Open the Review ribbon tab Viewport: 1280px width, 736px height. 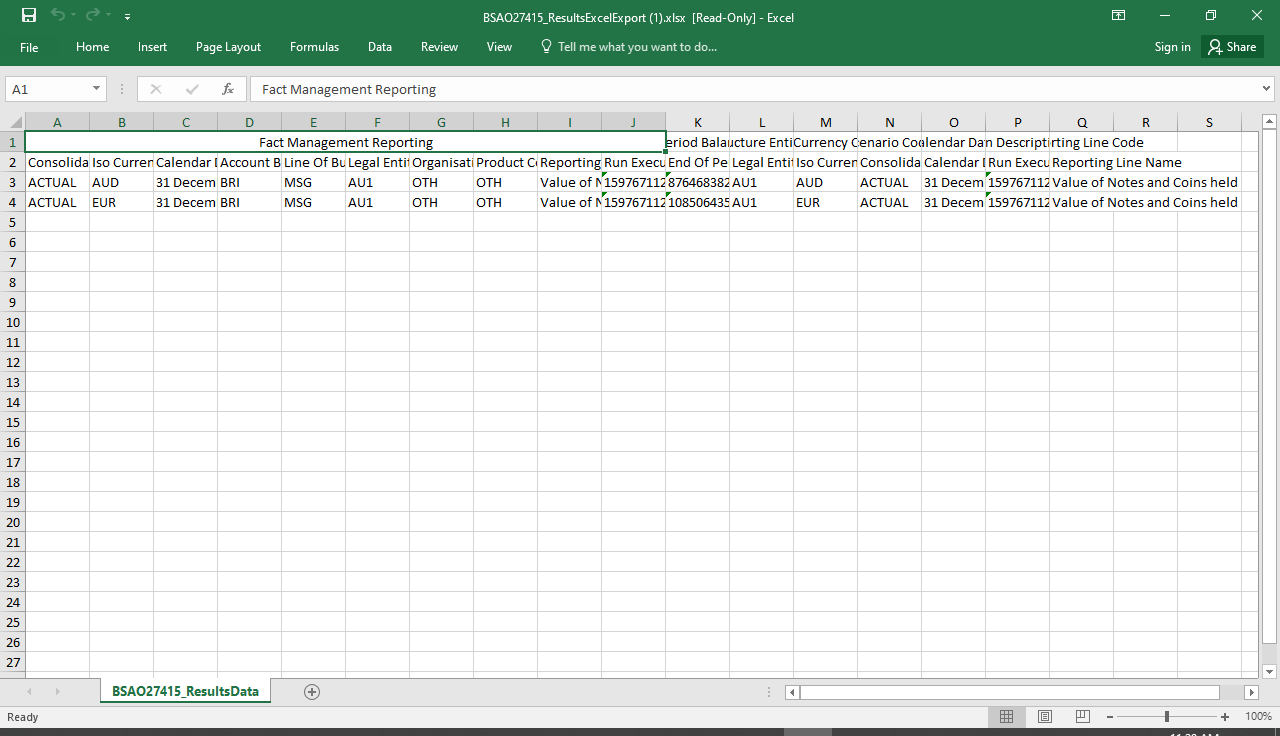tap(439, 46)
